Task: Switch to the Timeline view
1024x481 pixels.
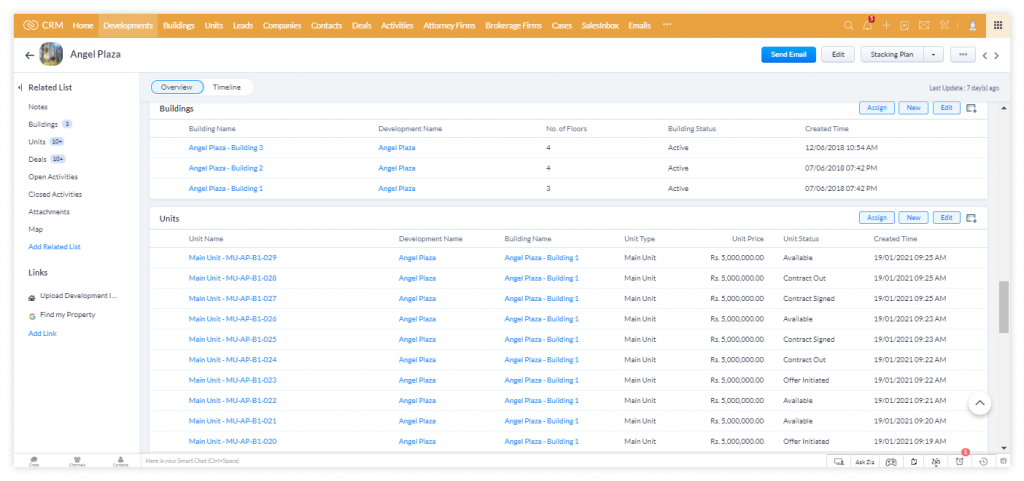Action: 227,87
